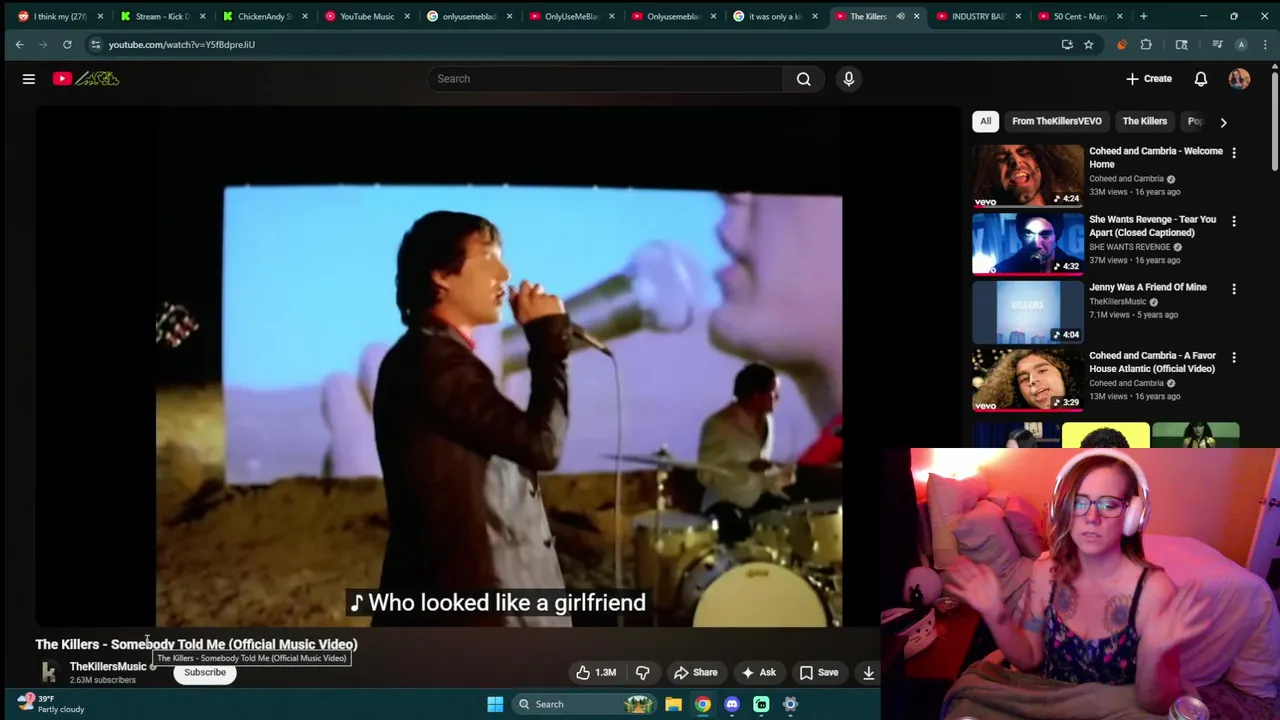Click the "2.63M subscribers" text

point(102,680)
